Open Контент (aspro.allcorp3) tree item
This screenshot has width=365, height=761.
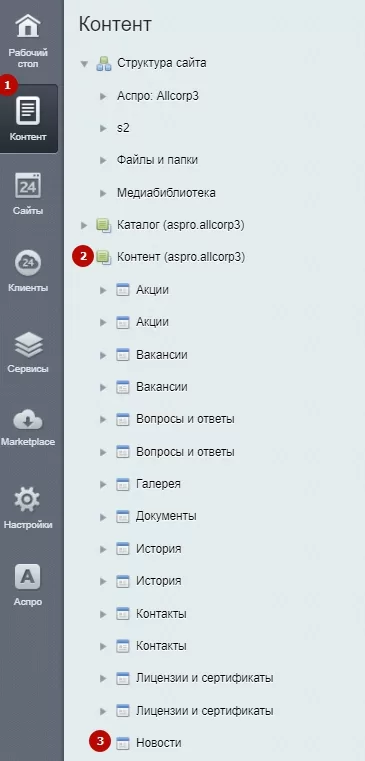181,257
